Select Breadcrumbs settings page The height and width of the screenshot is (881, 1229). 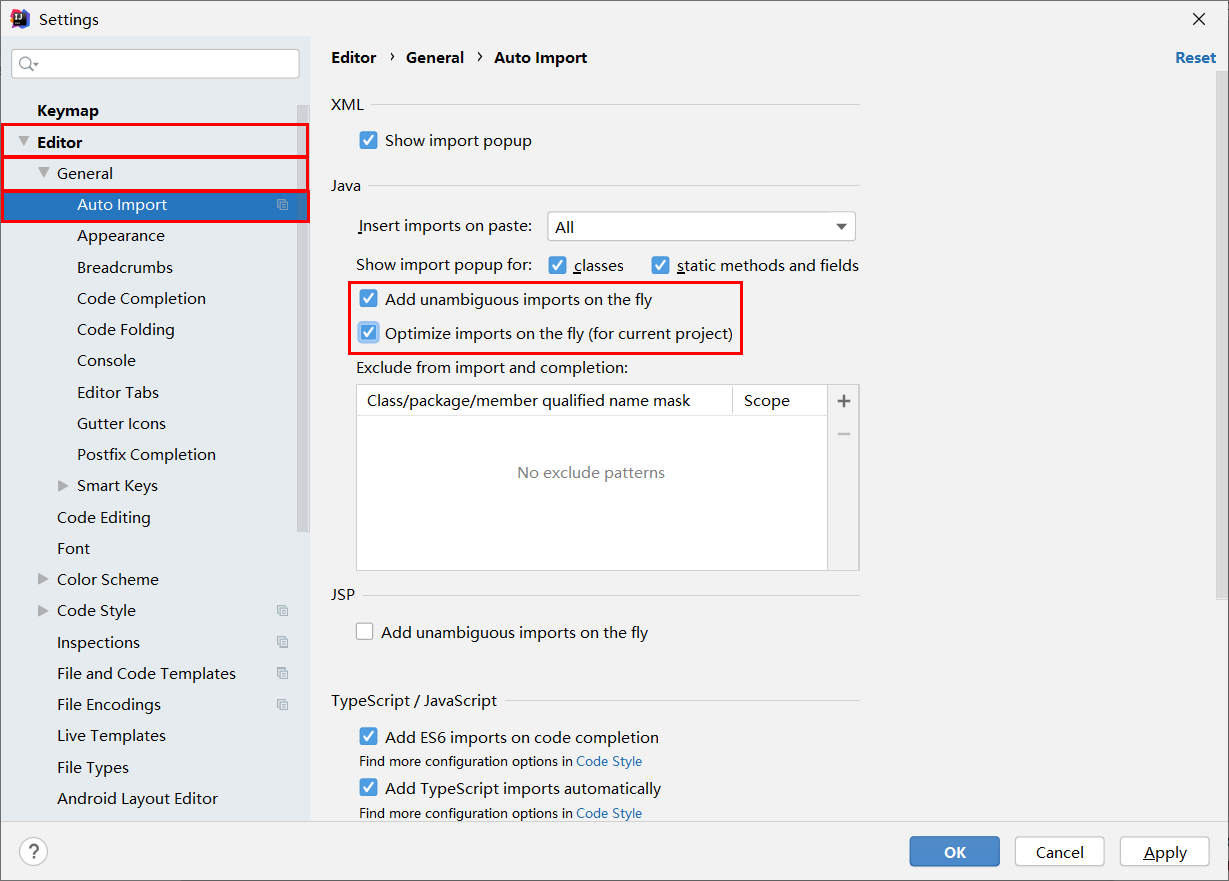tap(125, 267)
